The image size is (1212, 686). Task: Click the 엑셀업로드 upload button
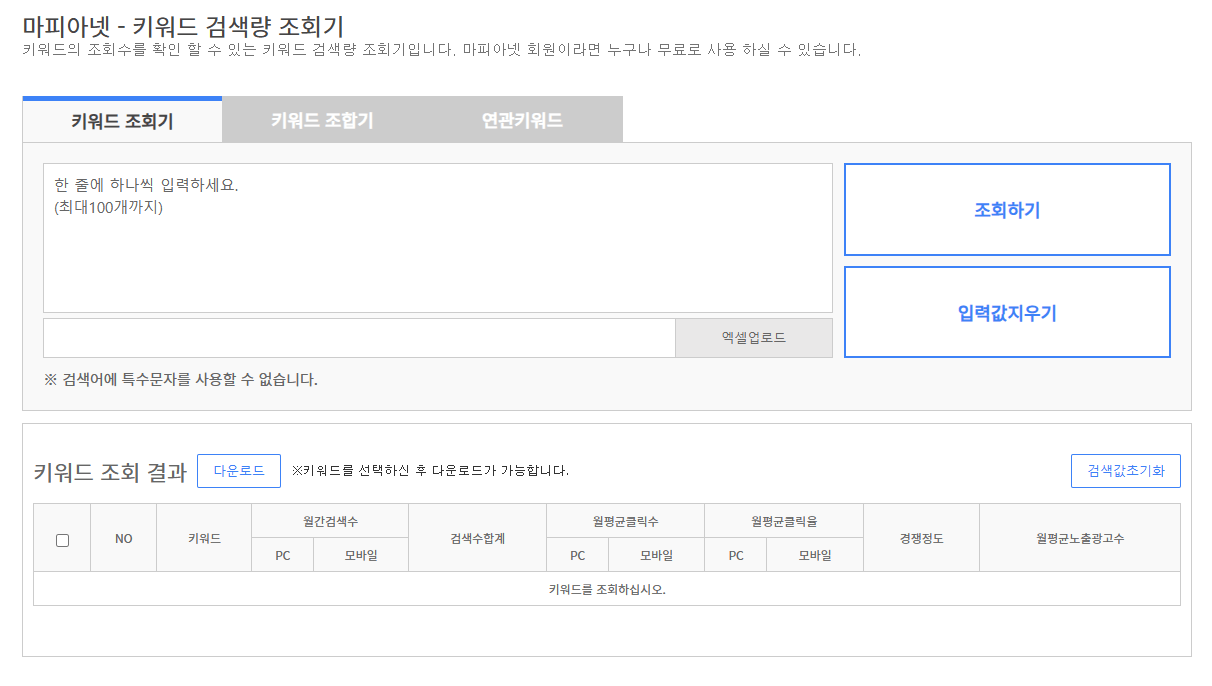[x=753, y=337]
